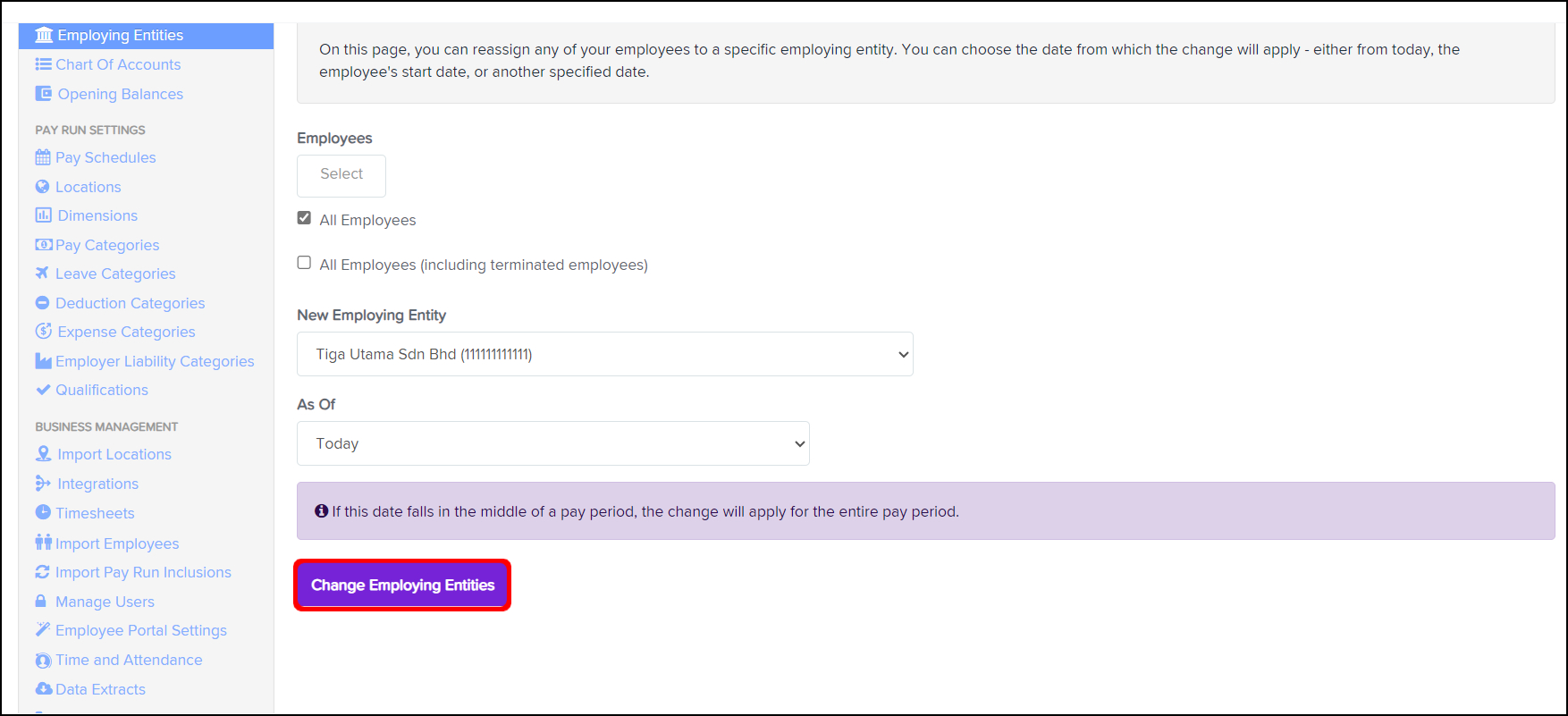Click the padlock icon for Manage Users
Viewport: 1568px width, 716px height.
41,602
